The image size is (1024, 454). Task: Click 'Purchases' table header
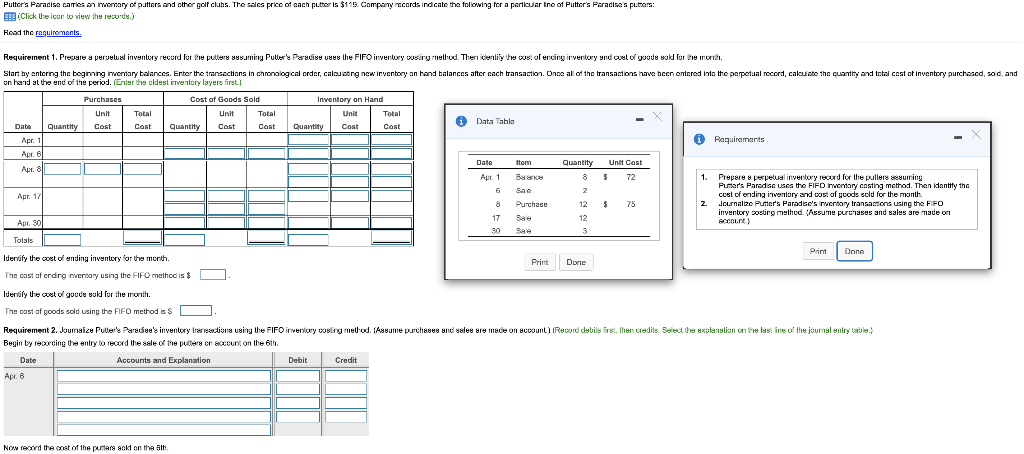103,99
